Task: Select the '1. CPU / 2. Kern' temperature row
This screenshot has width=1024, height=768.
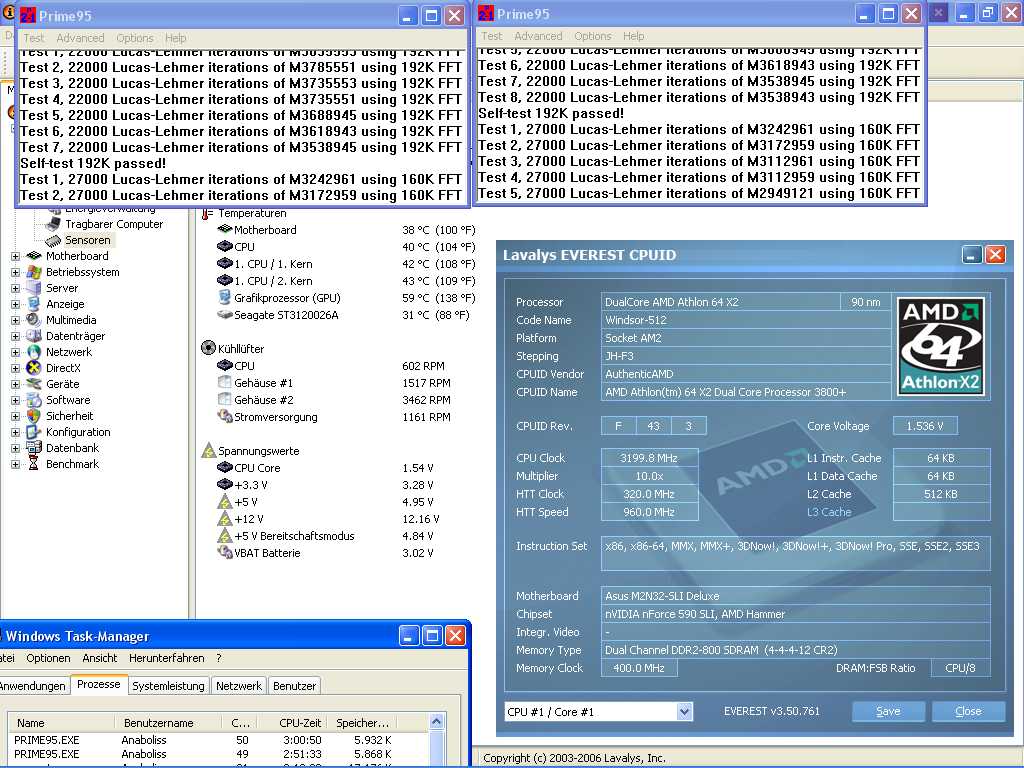Action: pyautogui.click(x=346, y=281)
